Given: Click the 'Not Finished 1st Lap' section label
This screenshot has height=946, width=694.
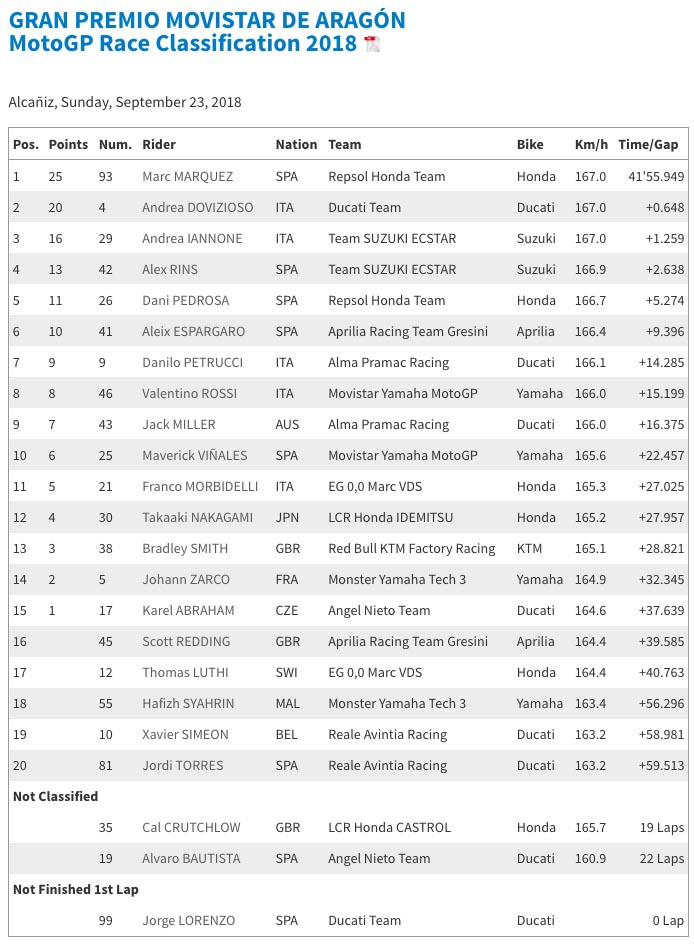Looking at the screenshot, I should coord(76,889).
